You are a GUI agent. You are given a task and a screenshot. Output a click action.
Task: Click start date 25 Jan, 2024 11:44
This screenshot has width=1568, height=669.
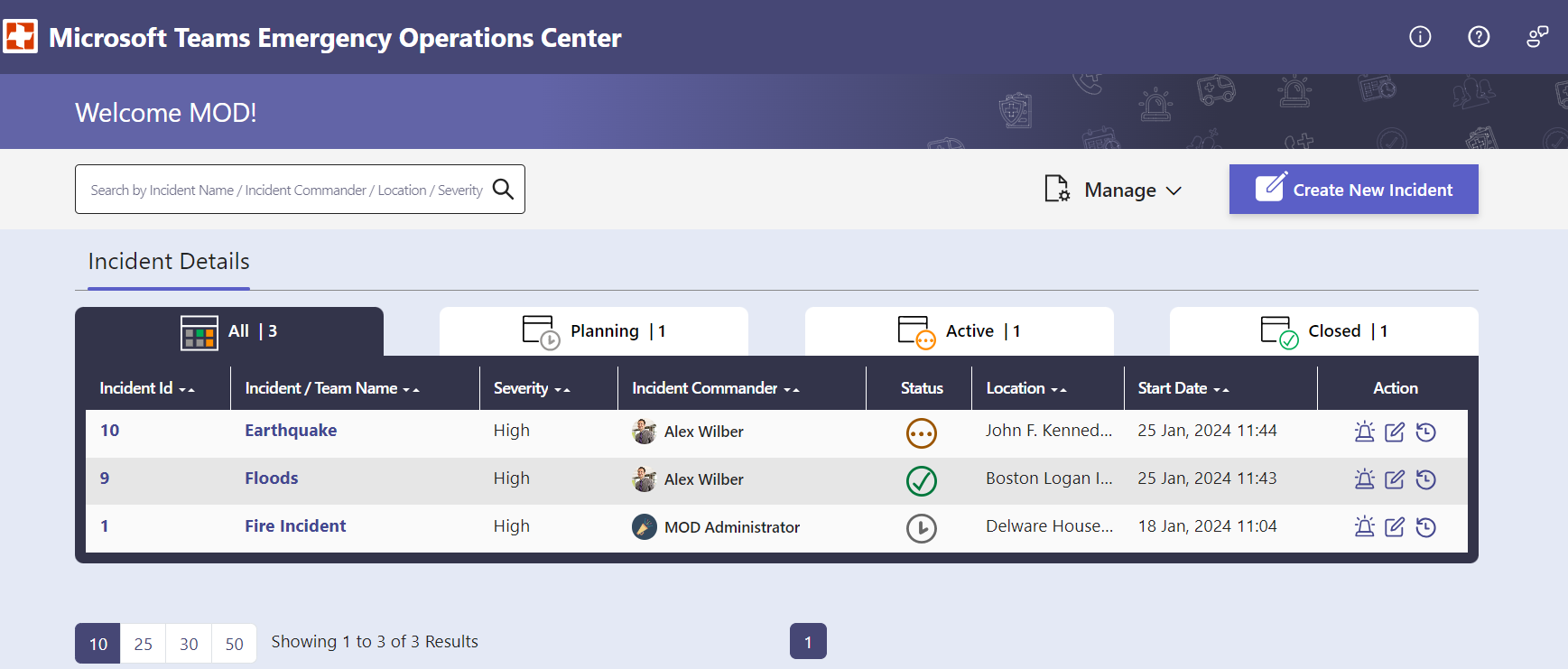[x=1207, y=431]
